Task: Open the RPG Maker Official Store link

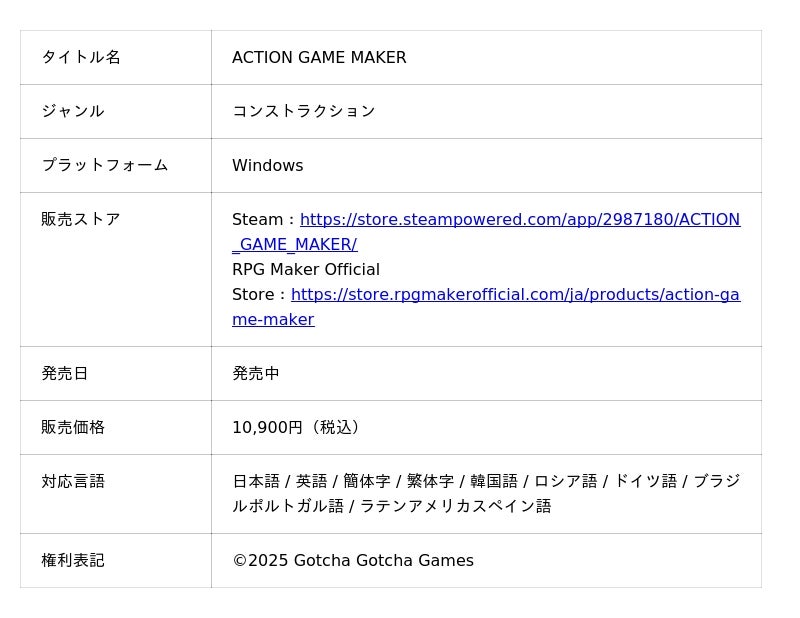Action: pyautogui.click(x=514, y=295)
